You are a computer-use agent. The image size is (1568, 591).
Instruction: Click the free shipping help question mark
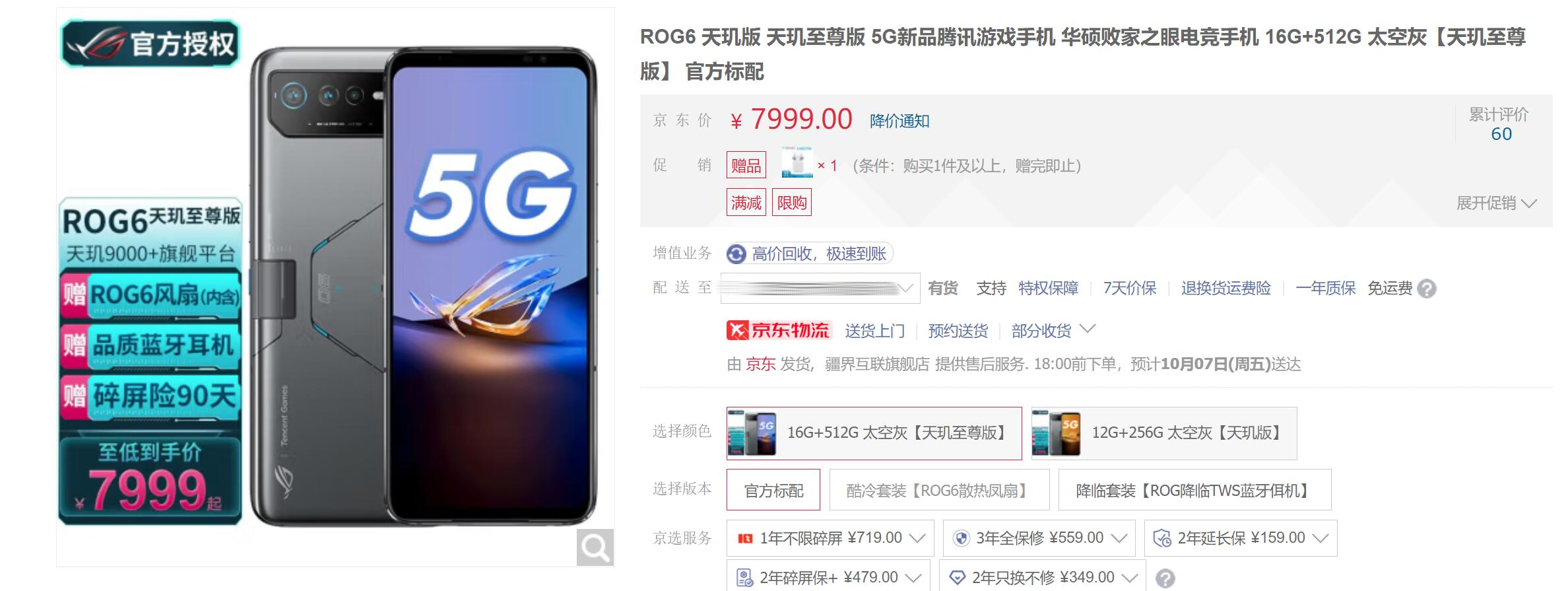click(x=1426, y=289)
